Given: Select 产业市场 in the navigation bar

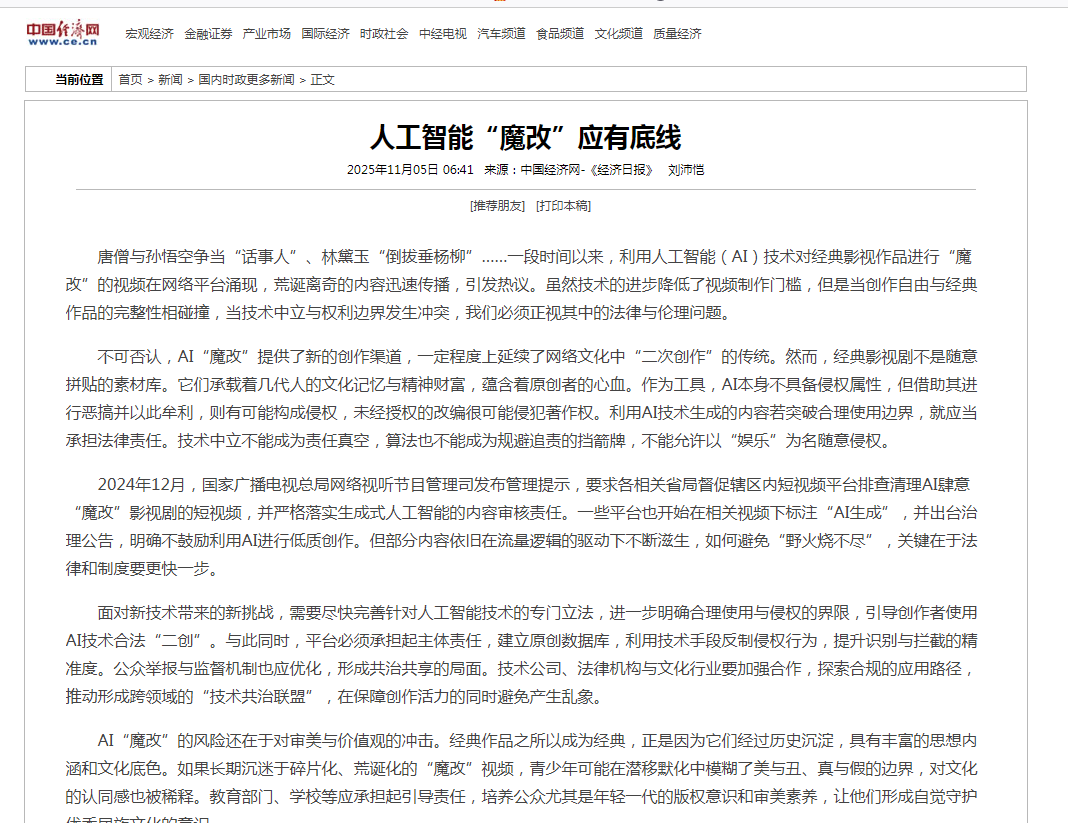Looking at the screenshot, I should point(266,34).
